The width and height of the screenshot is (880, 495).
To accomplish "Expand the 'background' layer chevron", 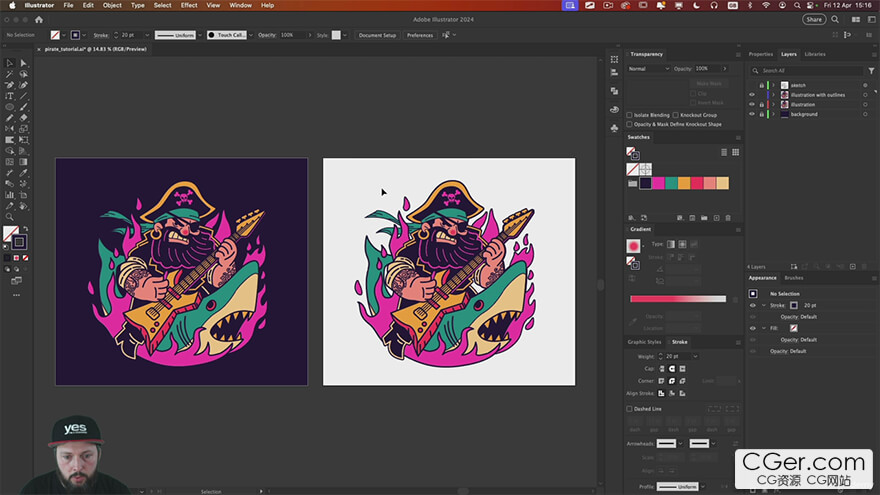I will coord(773,114).
